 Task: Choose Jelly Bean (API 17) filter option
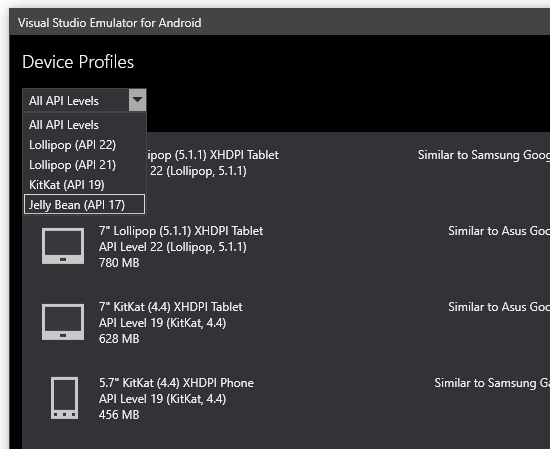(x=84, y=204)
